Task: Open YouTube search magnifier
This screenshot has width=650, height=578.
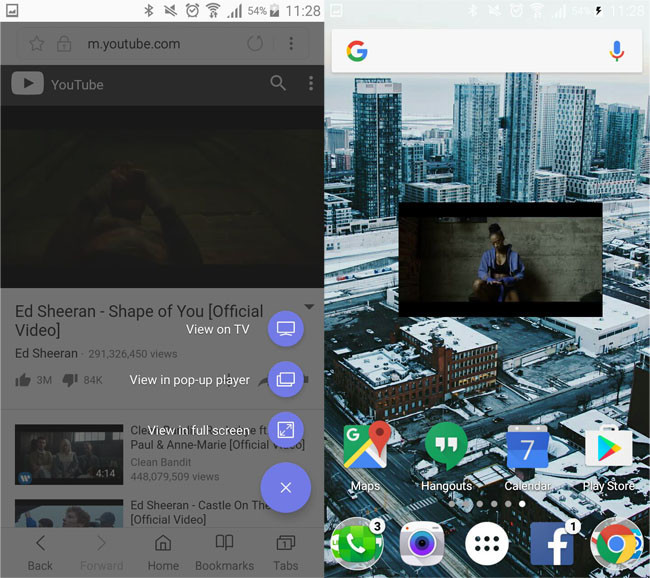Action: (x=278, y=83)
